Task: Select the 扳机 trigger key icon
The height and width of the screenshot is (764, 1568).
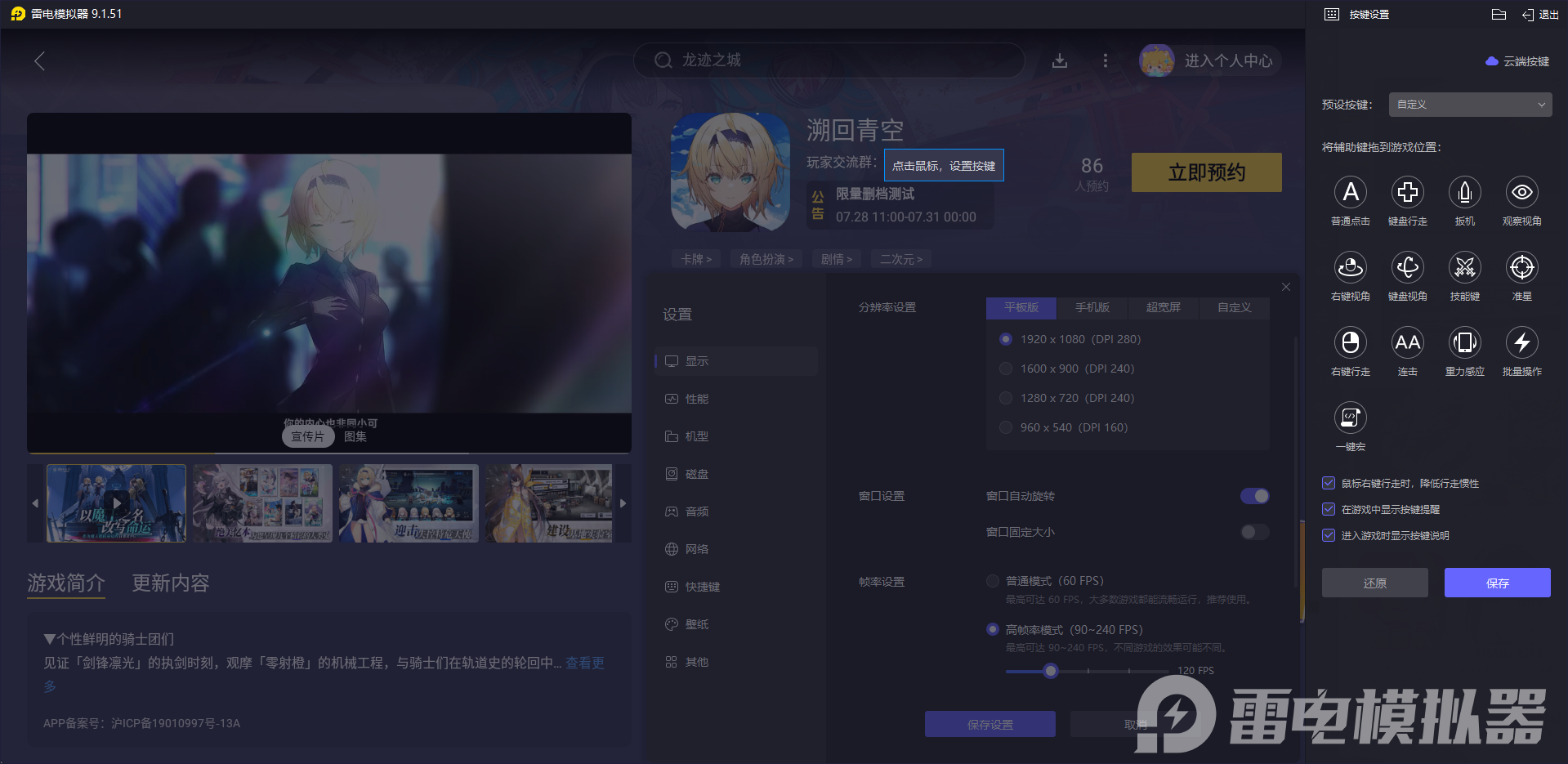Action: pyautogui.click(x=1464, y=192)
